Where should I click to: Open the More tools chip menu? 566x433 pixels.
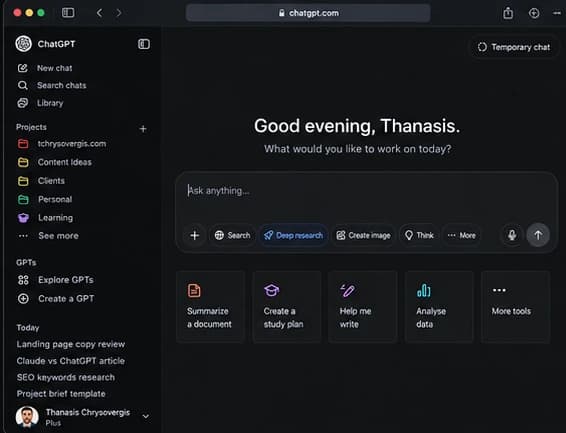[x=462, y=235]
